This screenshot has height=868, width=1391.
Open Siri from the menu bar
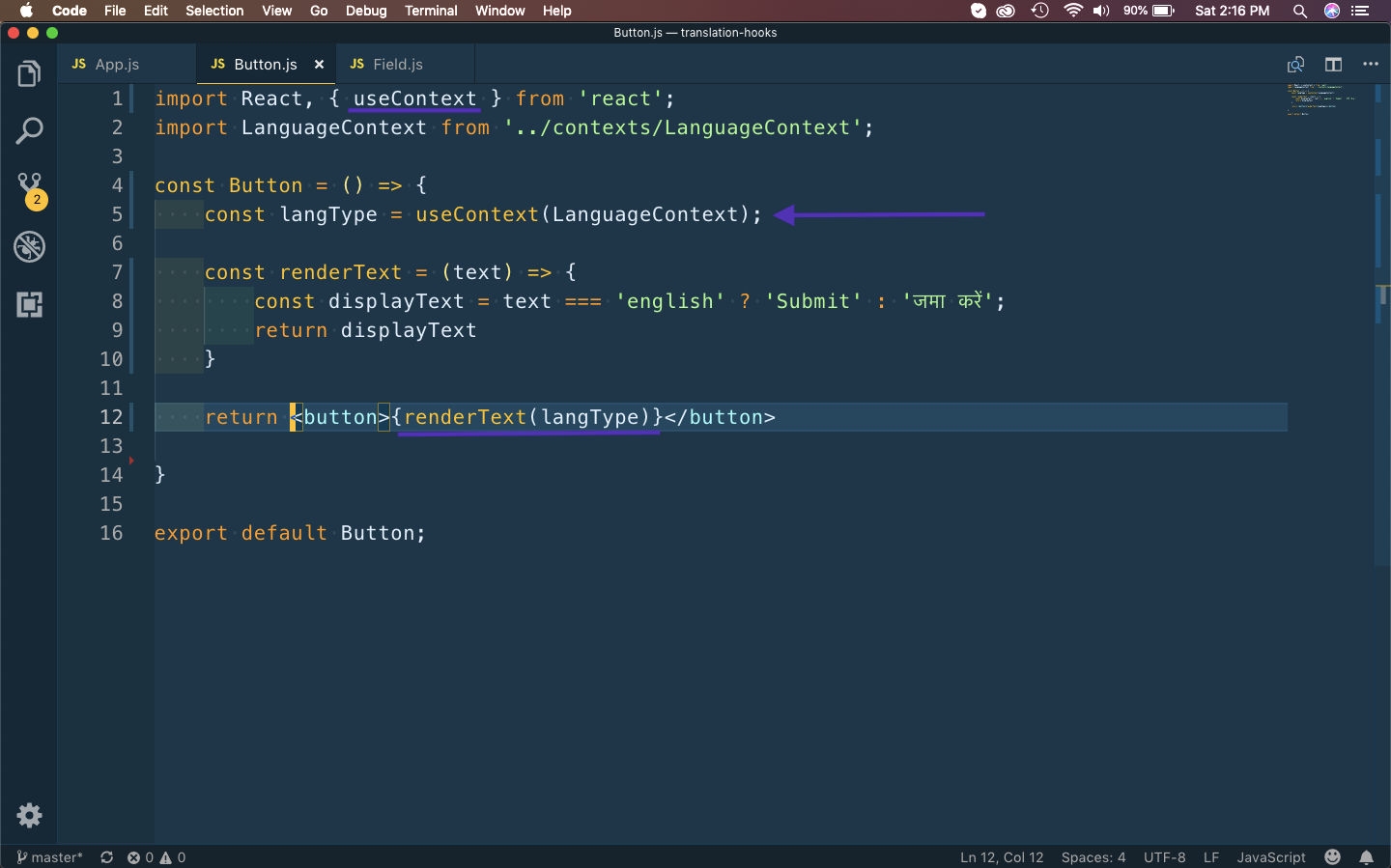[x=1332, y=11]
